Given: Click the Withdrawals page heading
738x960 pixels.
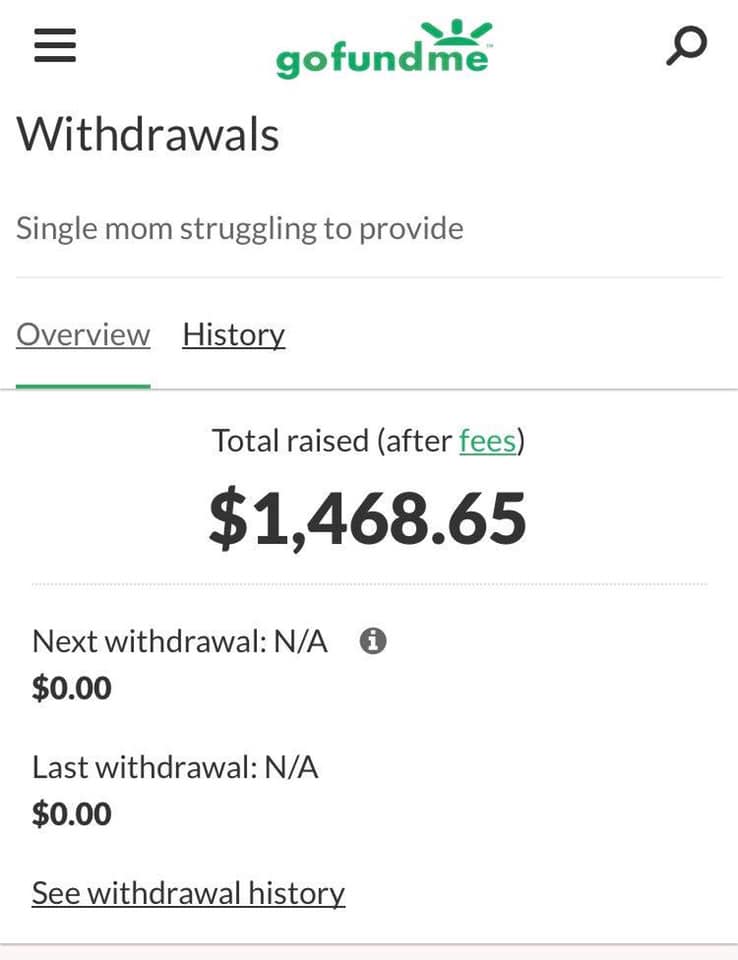Looking at the screenshot, I should [148, 134].
